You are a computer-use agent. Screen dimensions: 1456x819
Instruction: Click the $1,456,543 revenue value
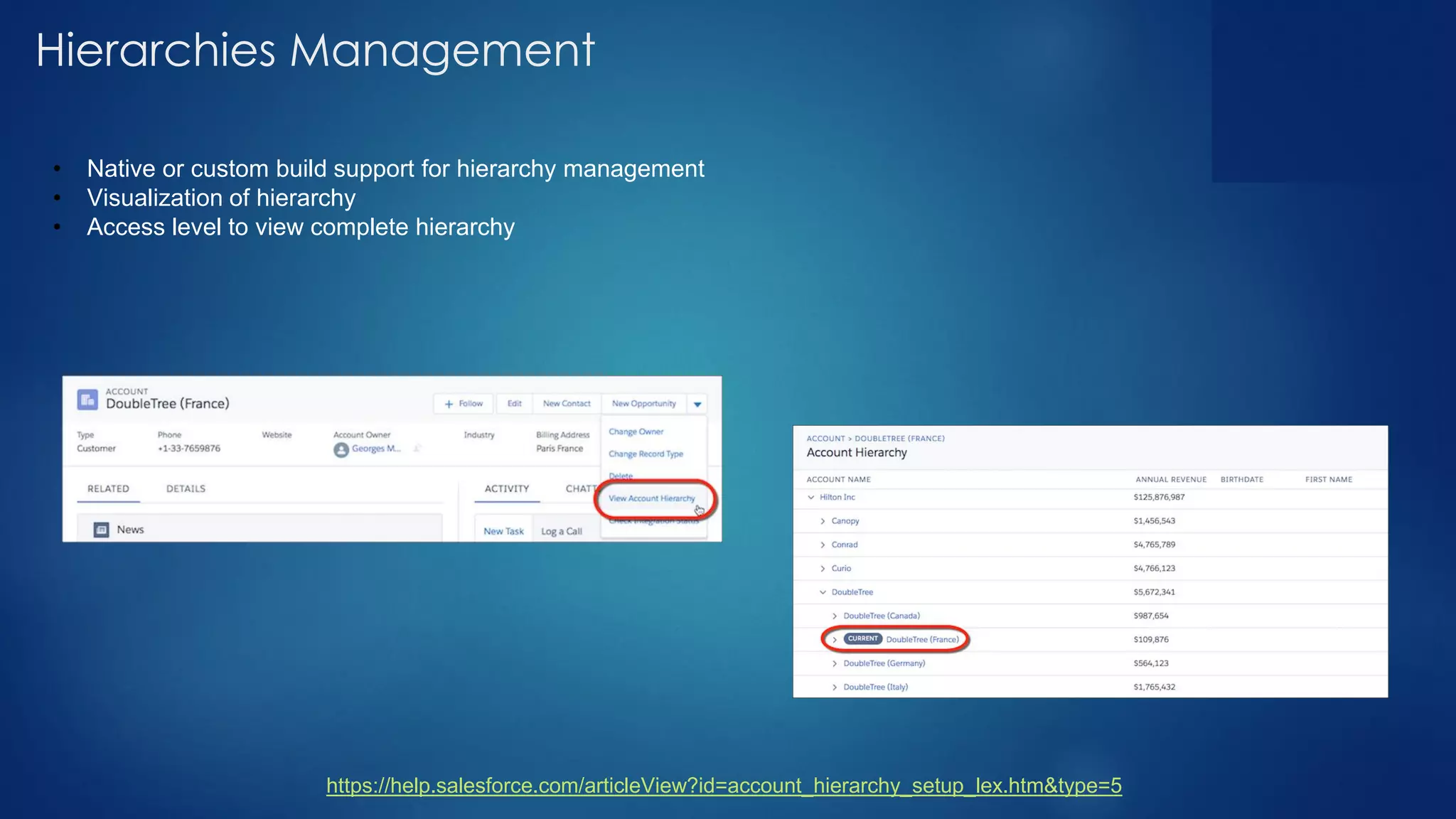coord(1155,521)
